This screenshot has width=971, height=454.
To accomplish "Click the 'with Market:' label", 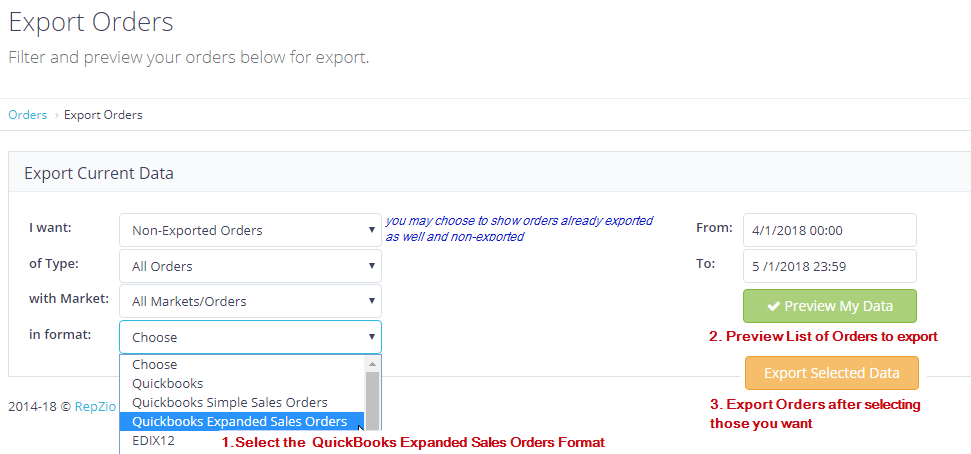I will click(69, 299).
